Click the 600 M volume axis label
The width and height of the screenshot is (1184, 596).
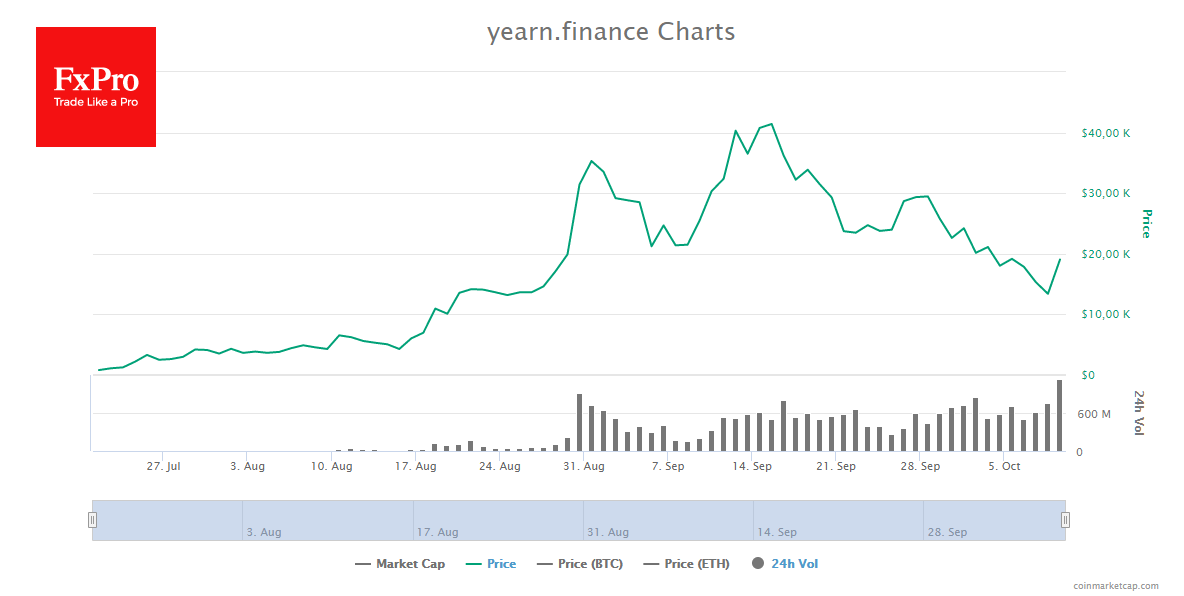(x=1093, y=414)
